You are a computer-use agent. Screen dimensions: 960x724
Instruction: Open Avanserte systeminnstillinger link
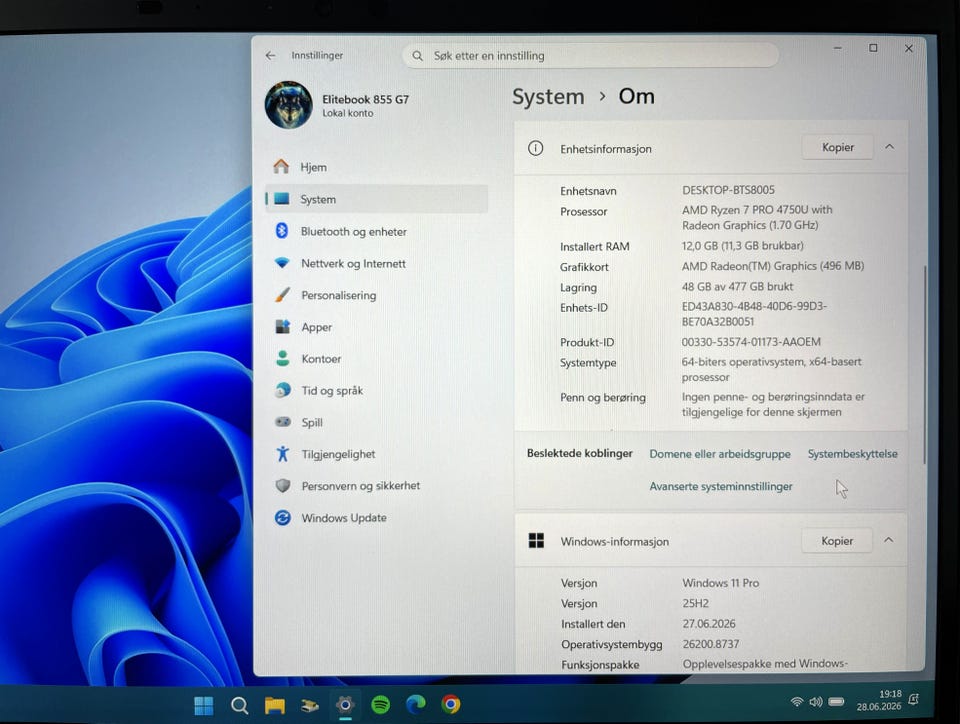(721, 487)
